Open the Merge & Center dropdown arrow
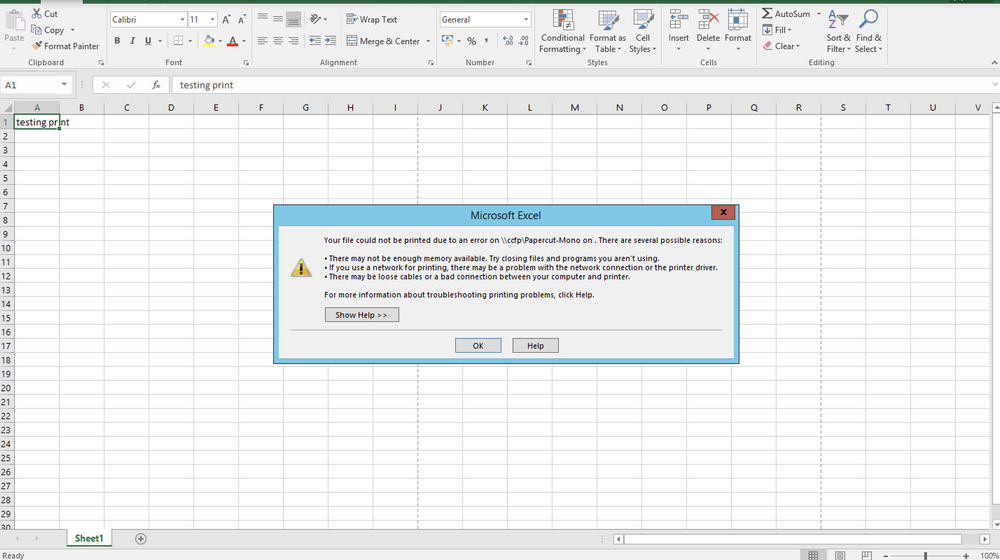Image resolution: width=1000 pixels, height=560 pixels. [x=428, y=41]
